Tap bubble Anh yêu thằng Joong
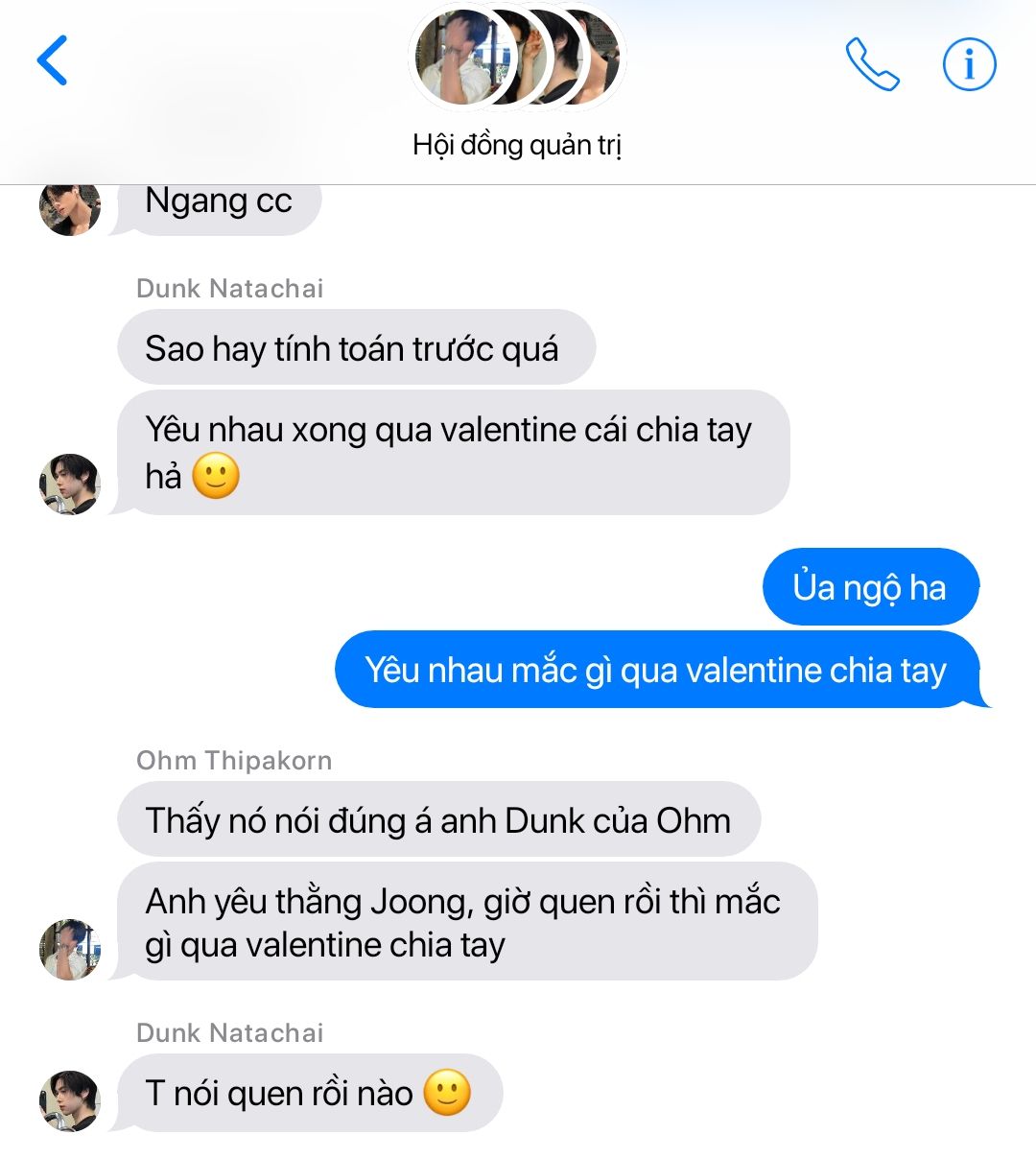1036x1158 pixels. tap(467, 922)
